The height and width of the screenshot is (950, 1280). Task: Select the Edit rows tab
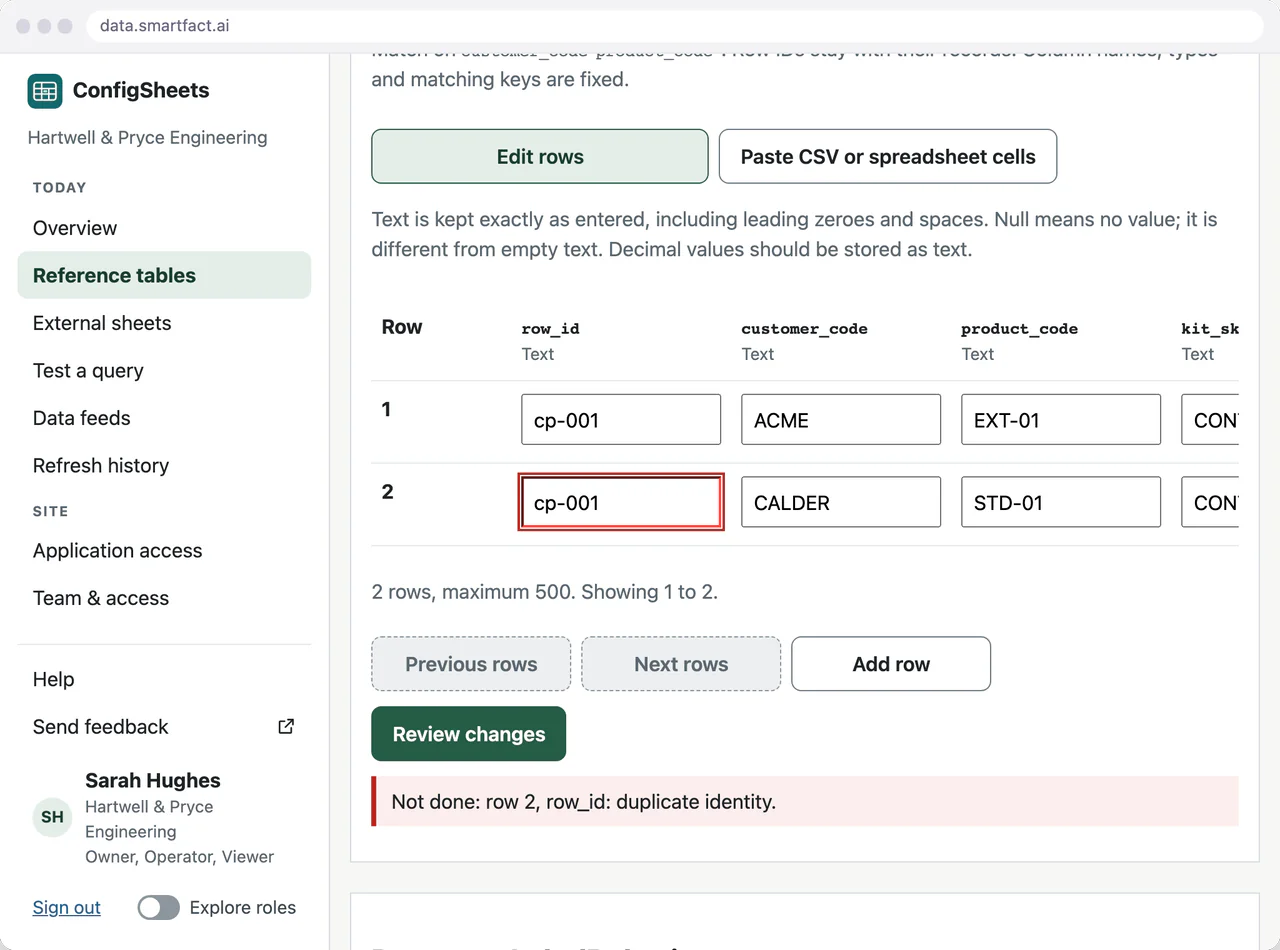click(540, 157)
